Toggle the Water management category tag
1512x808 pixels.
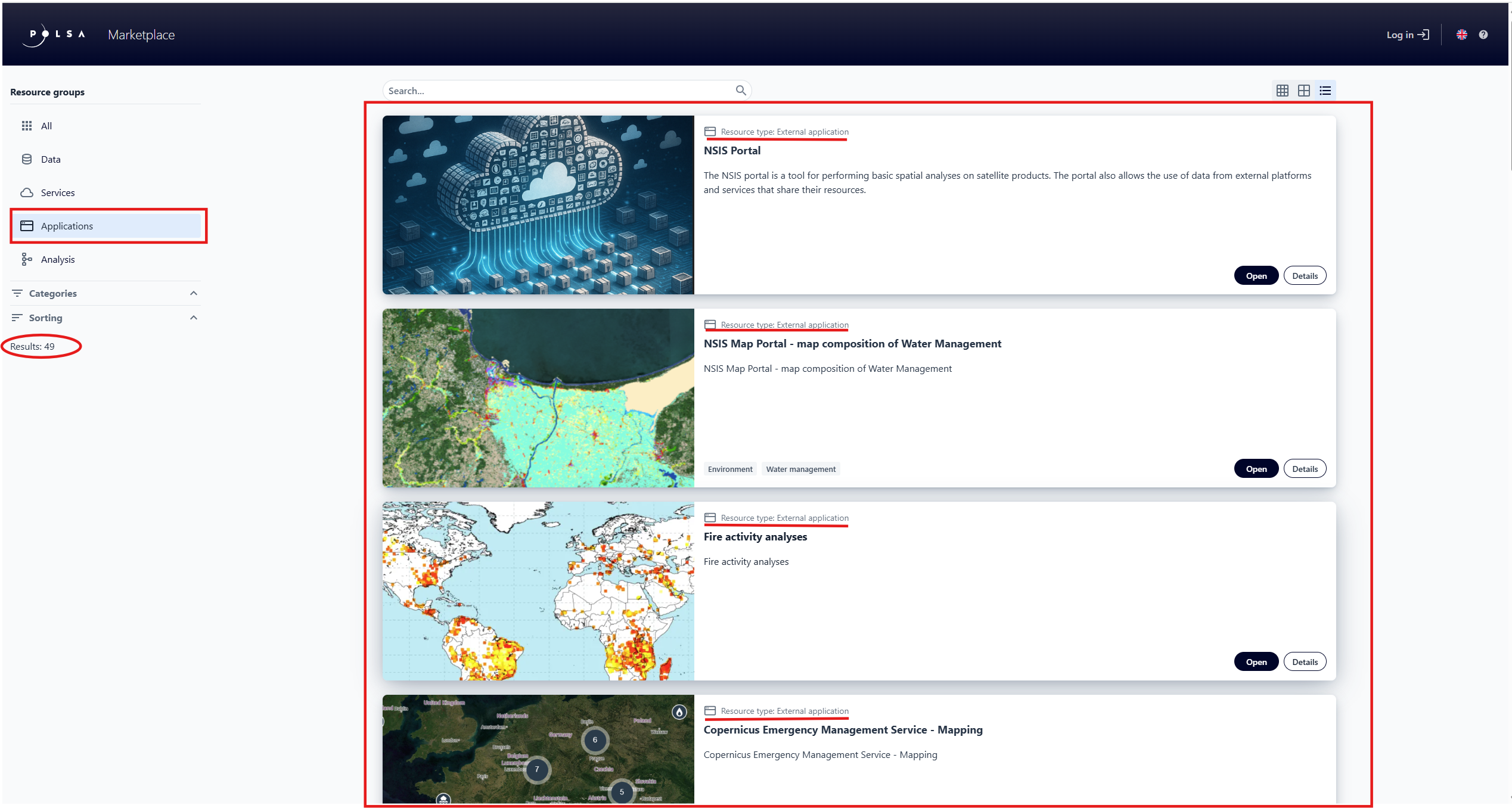(x=800, y=469)
